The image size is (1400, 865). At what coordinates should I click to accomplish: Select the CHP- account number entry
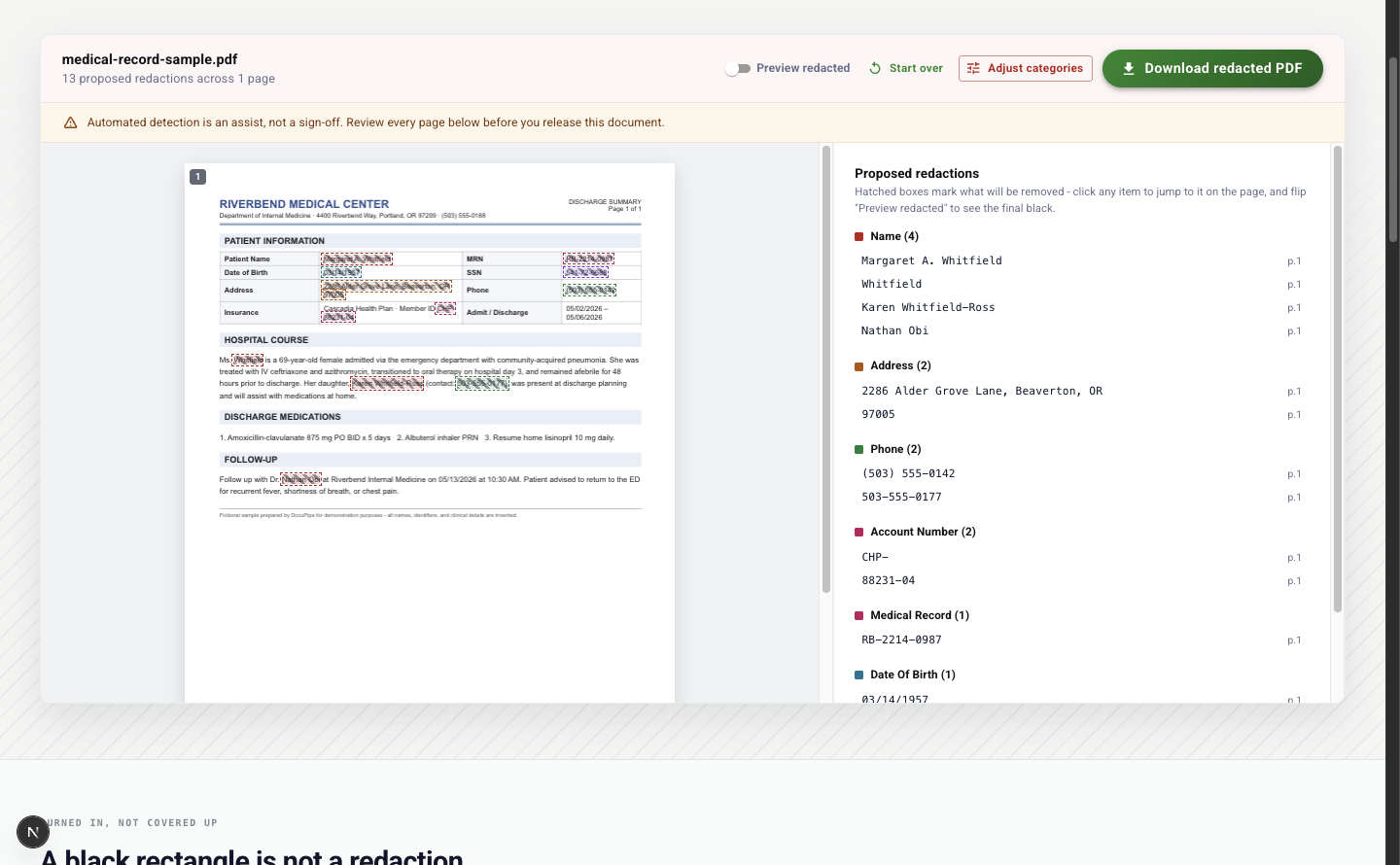coord(1081,557)
